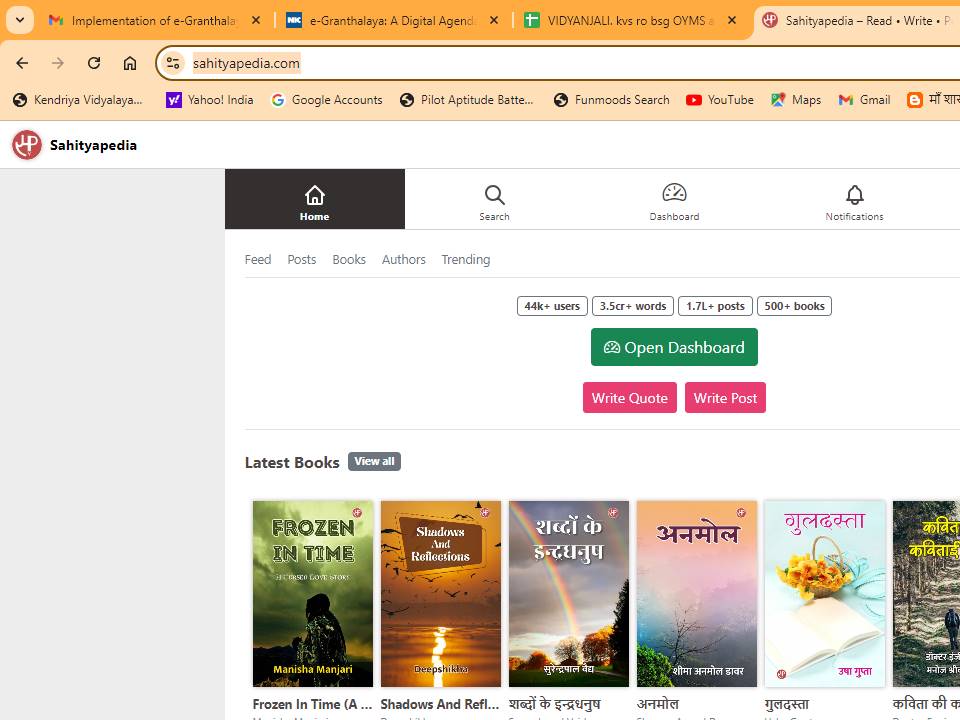This screenshot has height=720, width=960.
Task: Open the YouTube bookmark
Action: [x=720, y=100]
